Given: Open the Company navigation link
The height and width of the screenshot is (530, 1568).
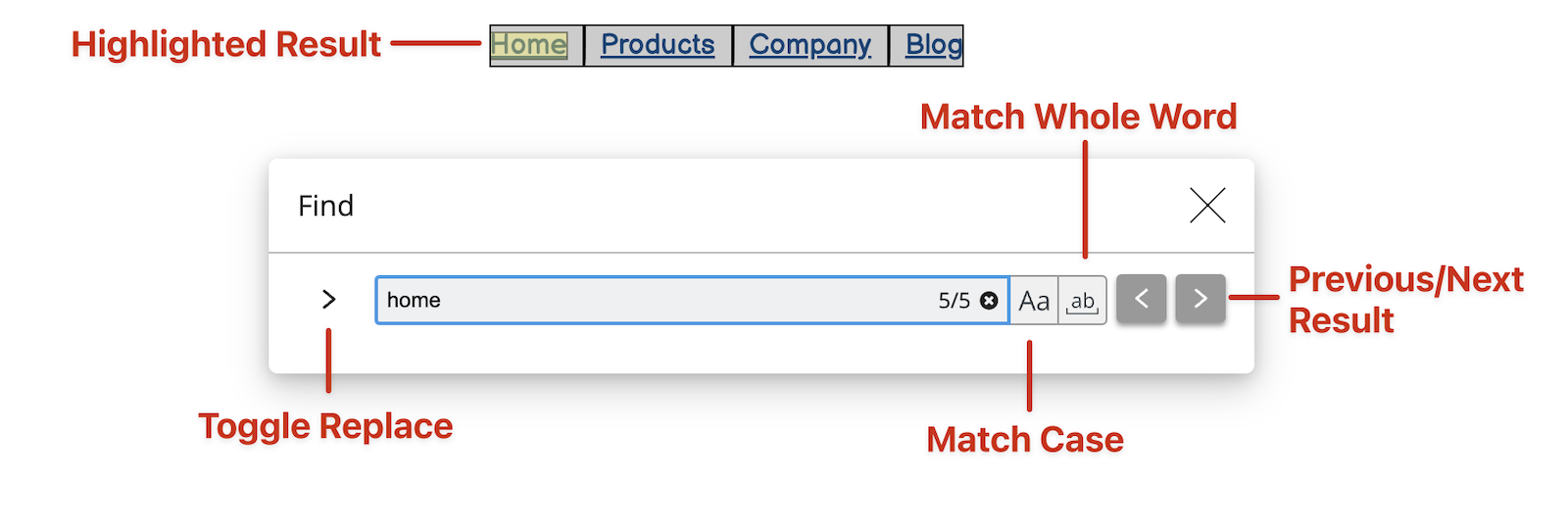Looking at the screenshot, I should coord(809,45).
